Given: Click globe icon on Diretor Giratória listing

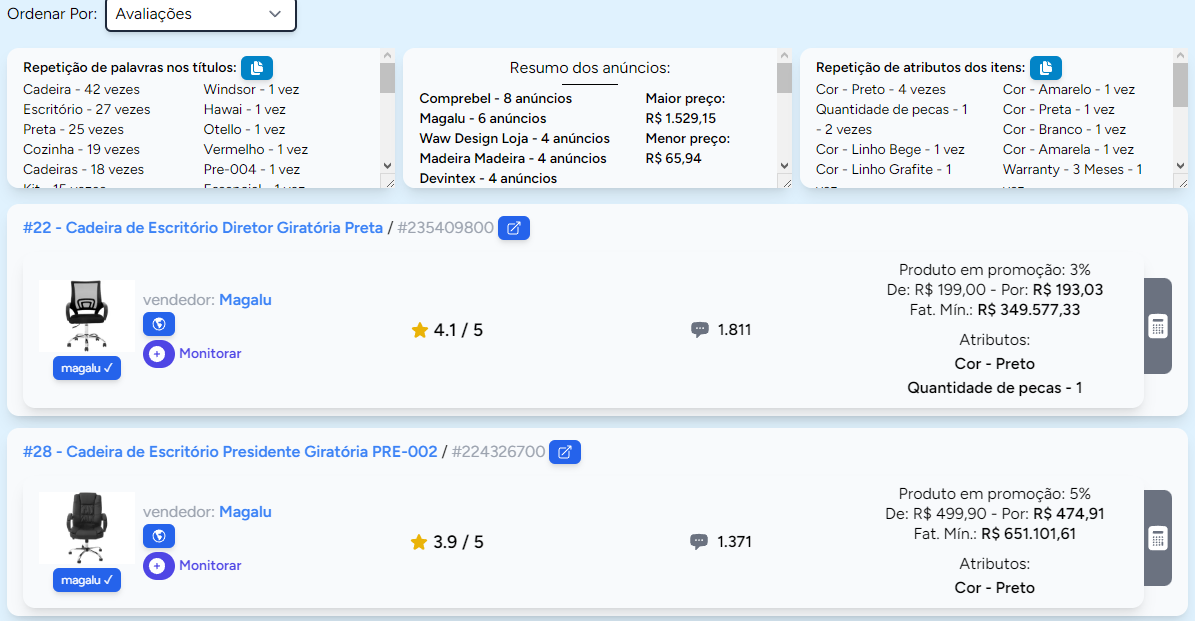Looking at the screenshot, I should [158, 324].
